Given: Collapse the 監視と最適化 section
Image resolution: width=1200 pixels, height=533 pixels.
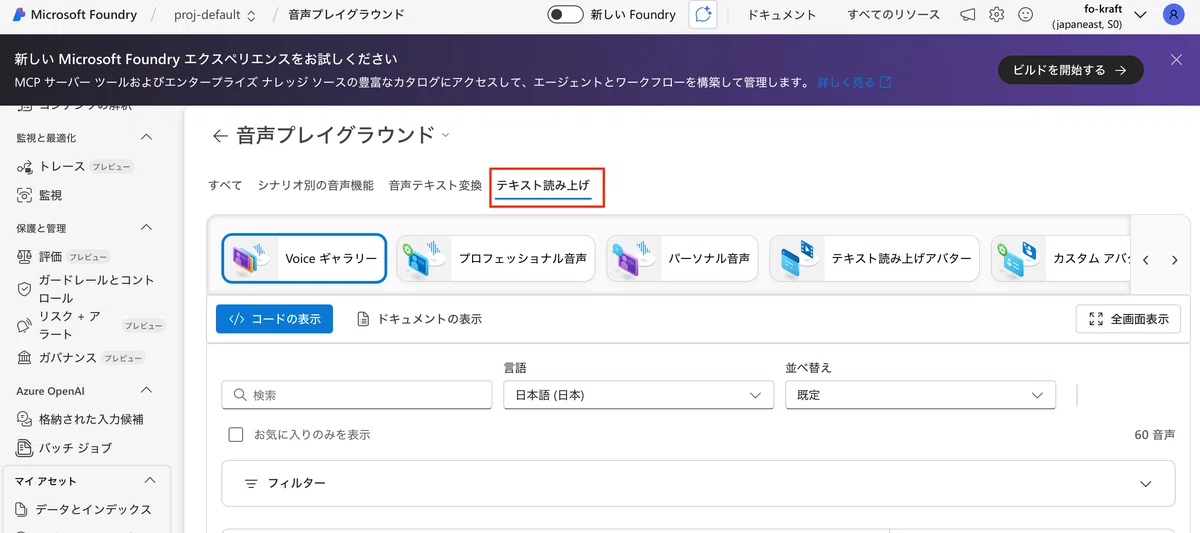Looking at the screenshot, I should click(146, 137).
